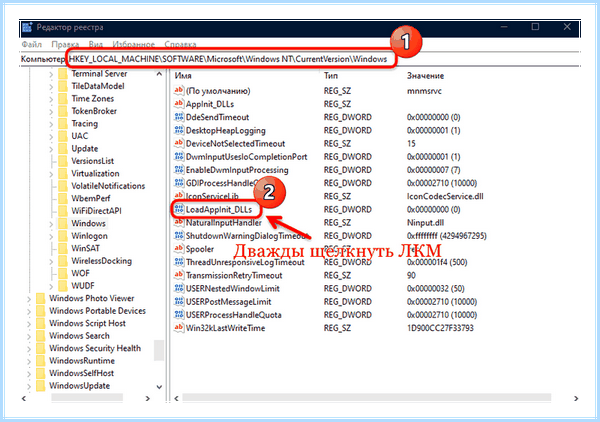
Task: Click the registry path address bar
Action: (x=299, y=59)
